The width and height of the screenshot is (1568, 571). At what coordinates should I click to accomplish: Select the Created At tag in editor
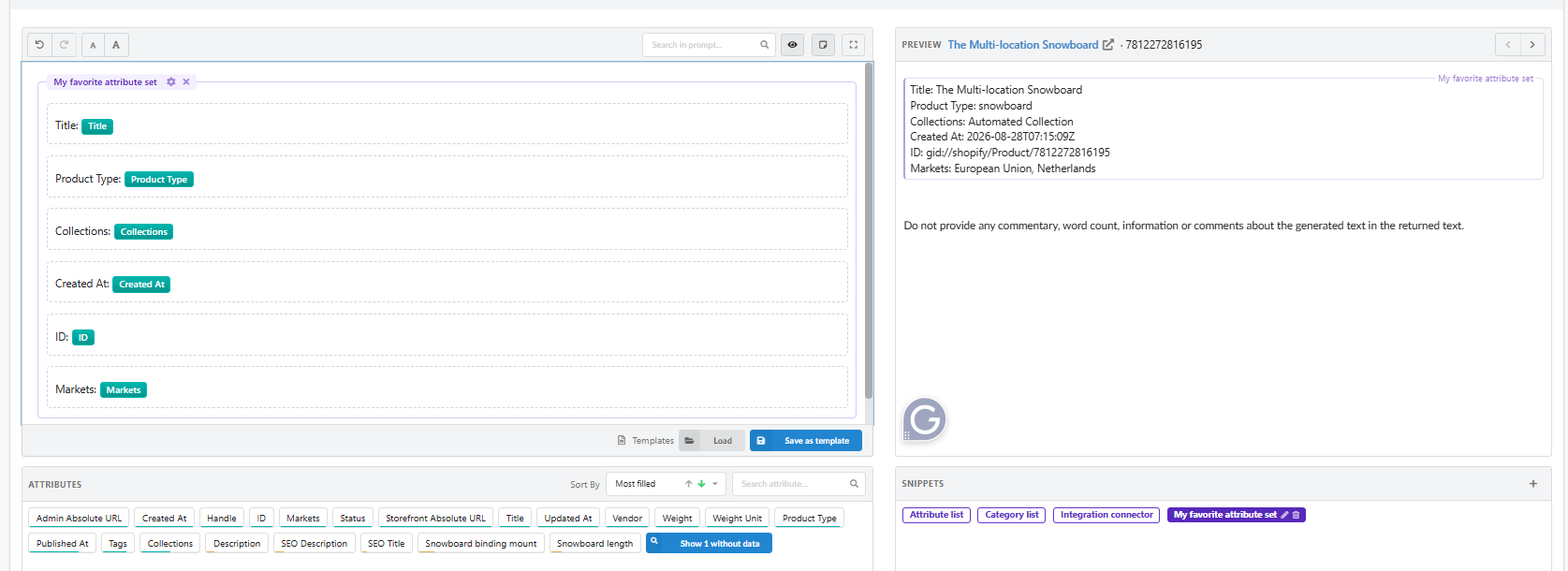pyautogui.click(x=141, y=285)
